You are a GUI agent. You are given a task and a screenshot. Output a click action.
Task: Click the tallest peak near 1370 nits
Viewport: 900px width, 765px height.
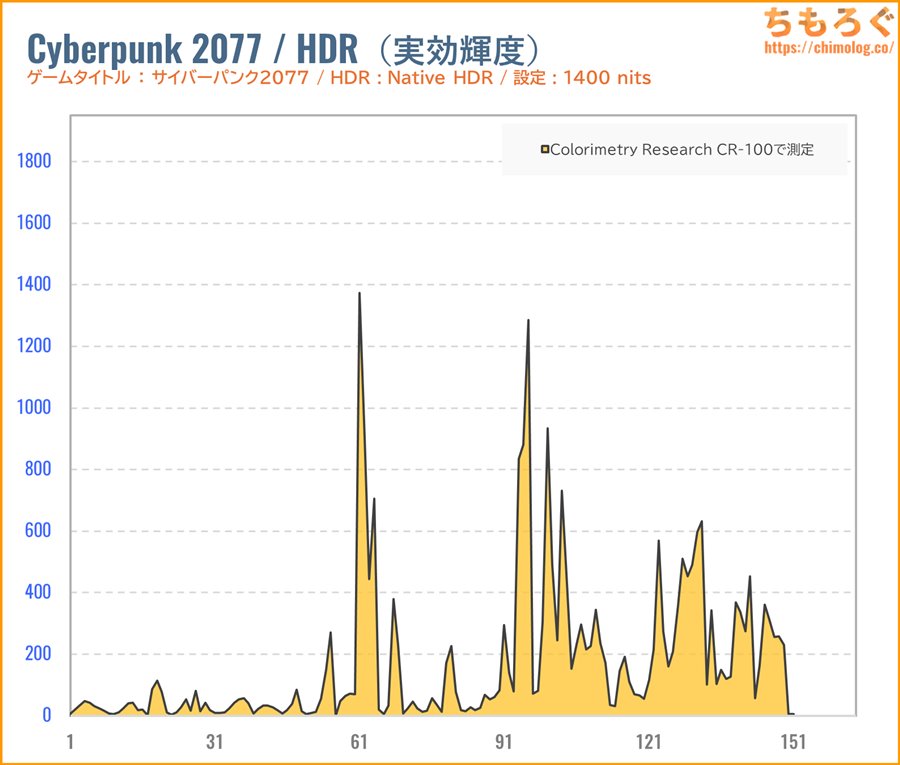[x=359, y=294]
